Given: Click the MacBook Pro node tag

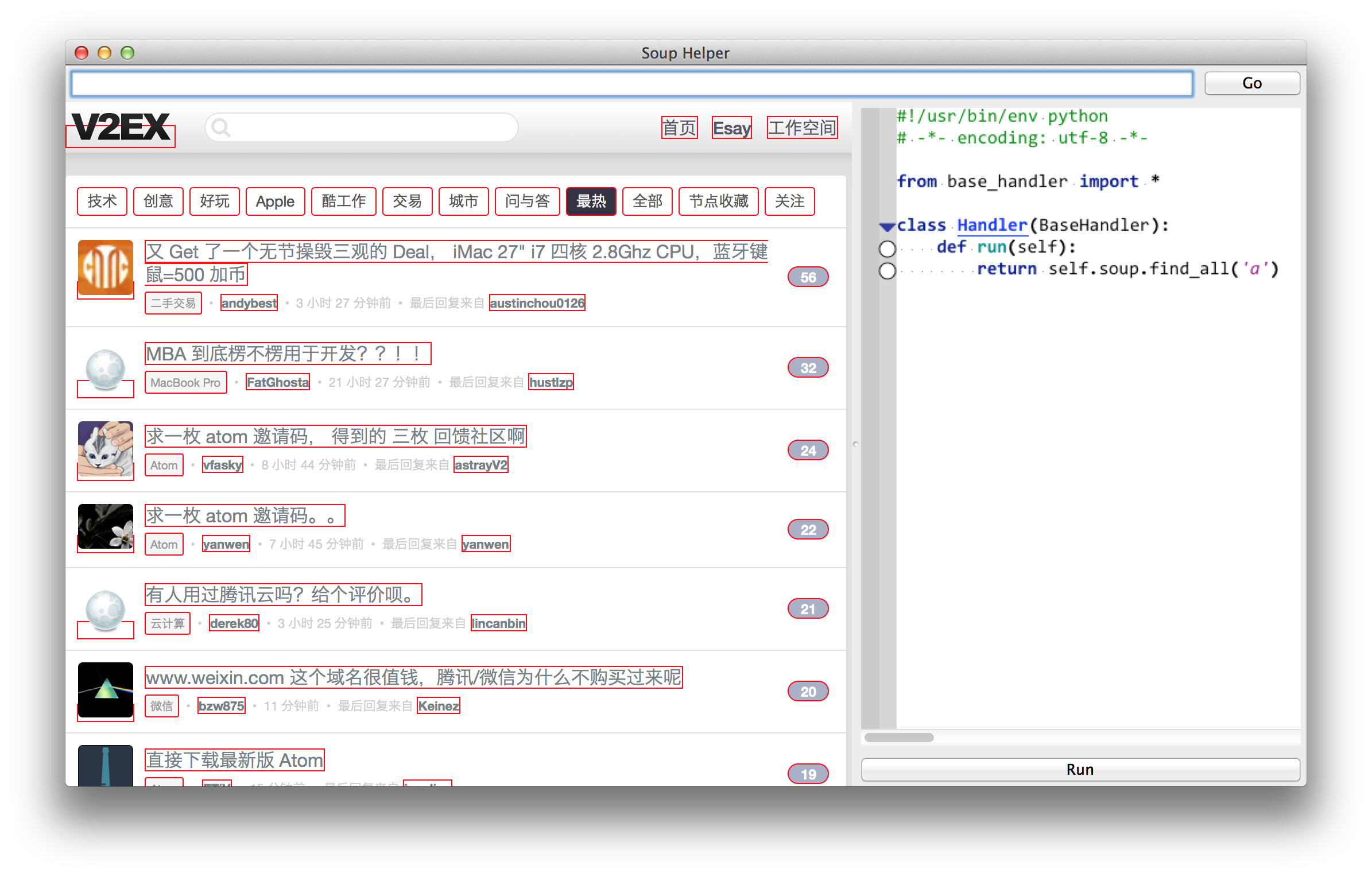Looking at the screenshot, I should click(186, 382).
